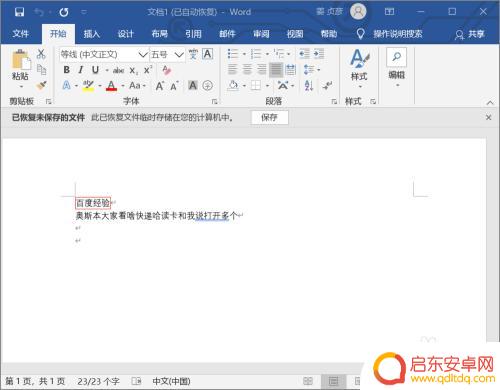
Task: Click the multilevel list icon
Action: pyautogui.click(x=279, y=54)
